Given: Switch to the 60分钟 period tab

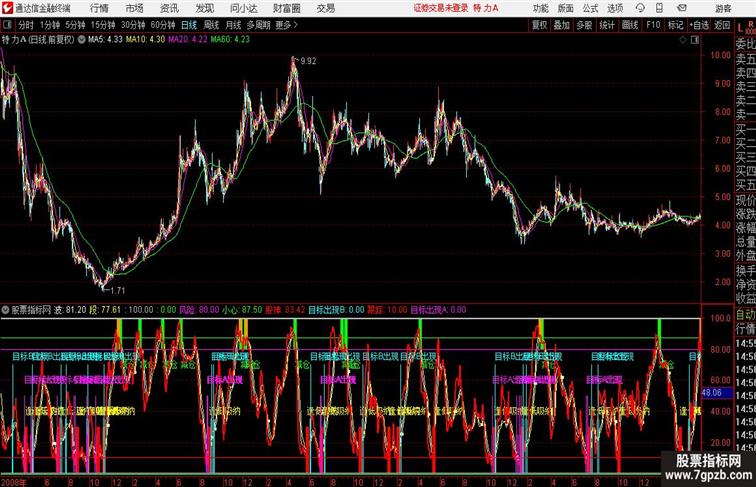Looking at the screenshot, I should tap(162, 25).
